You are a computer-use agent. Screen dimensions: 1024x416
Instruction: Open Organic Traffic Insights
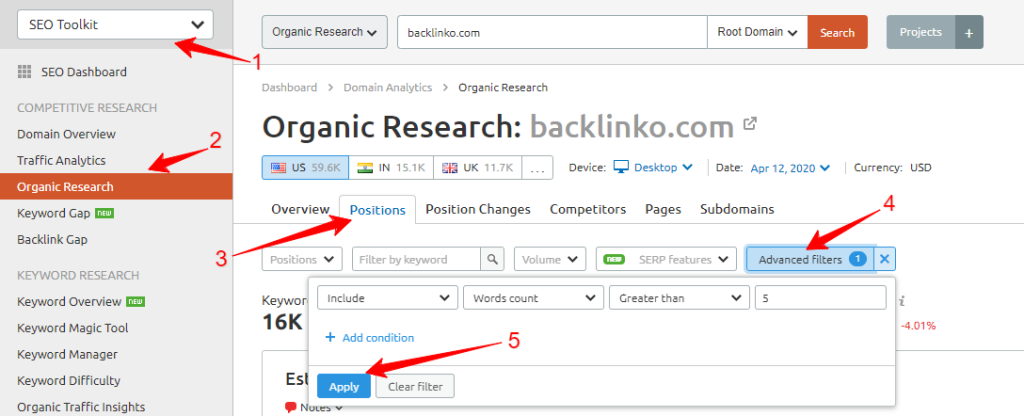(81, 408)
